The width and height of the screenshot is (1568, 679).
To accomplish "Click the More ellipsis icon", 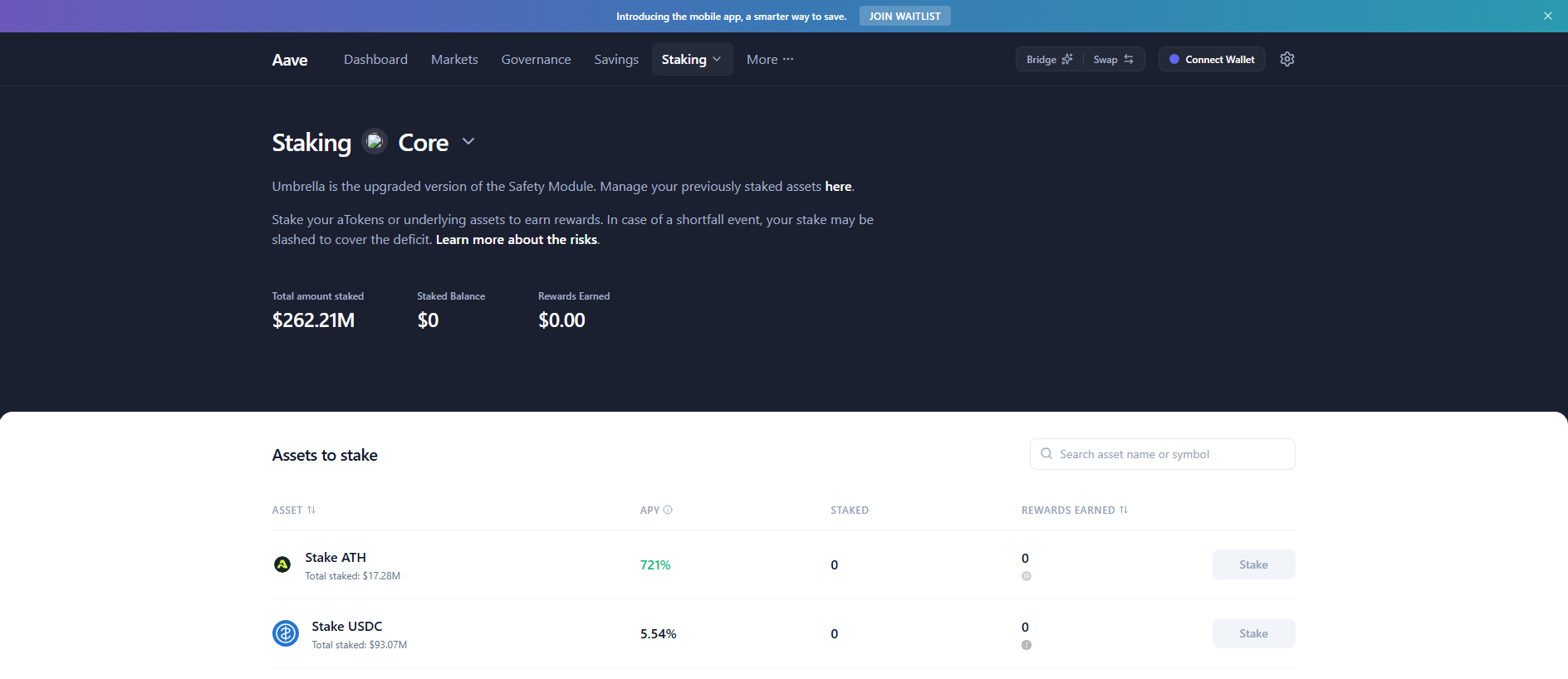I will [x=788, y=59].
